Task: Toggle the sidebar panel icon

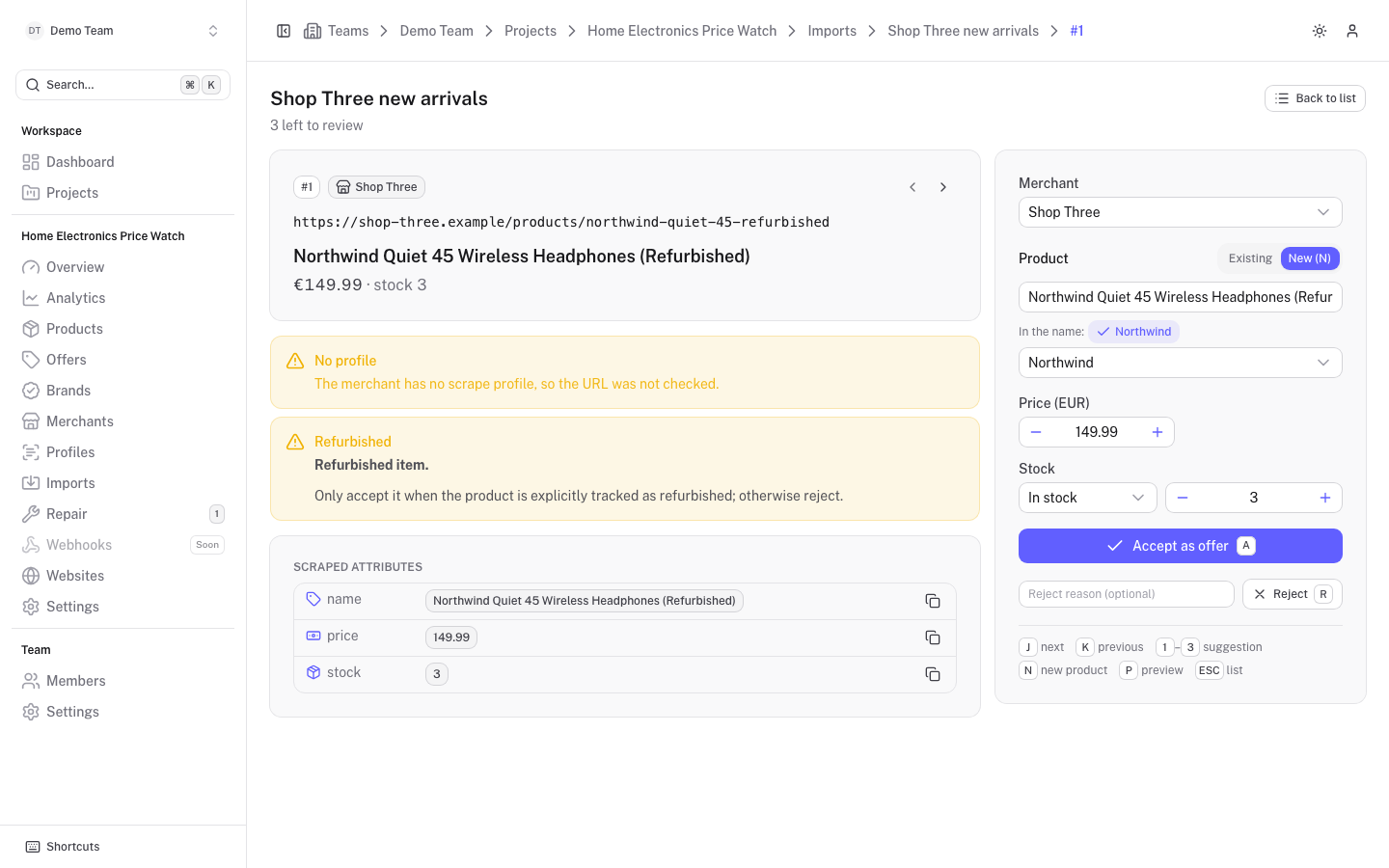Action: pos(284,31)
